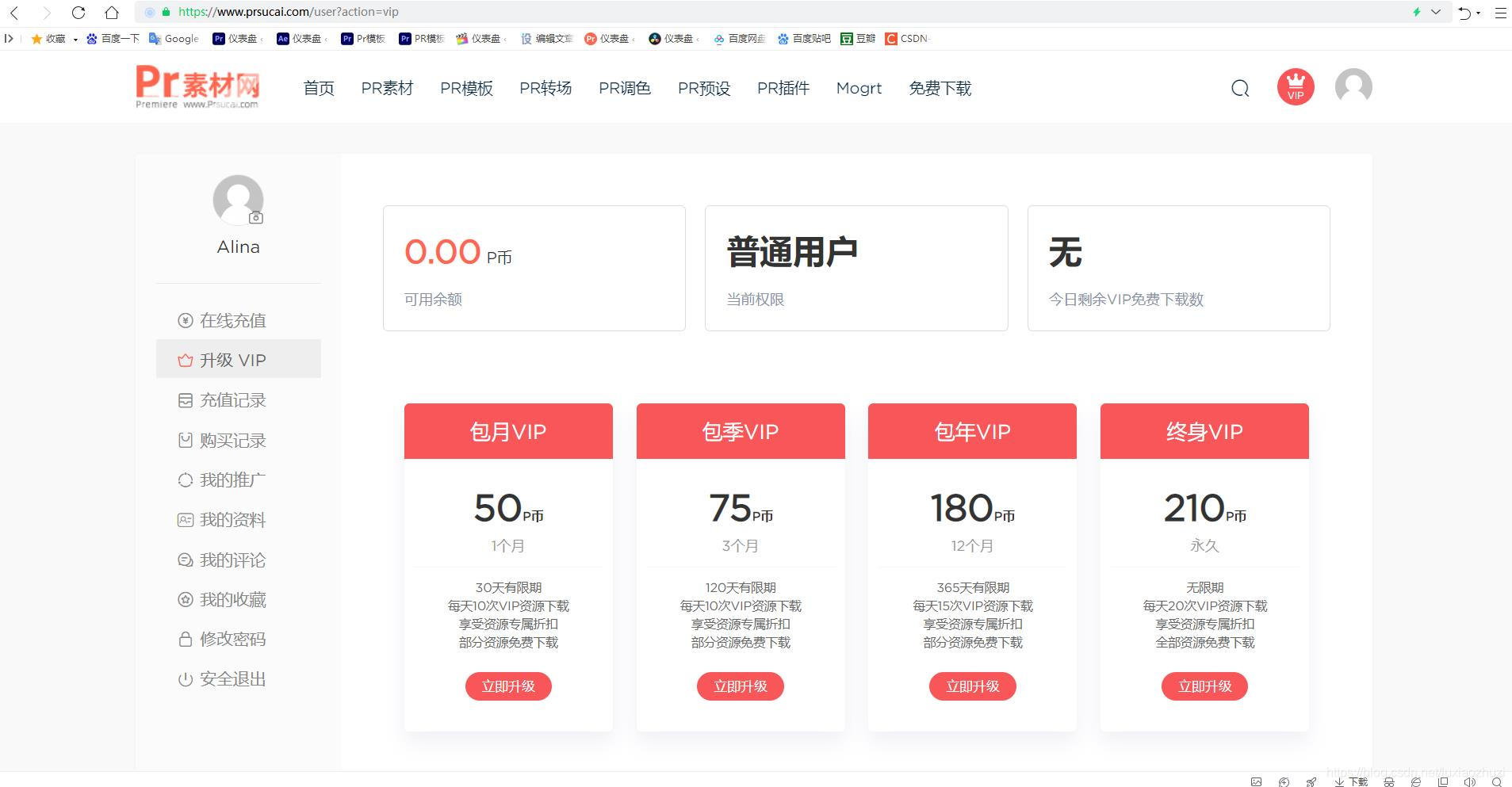Open the 百度网盘 bookmark
Image resolution: width=1512 pixels, height=787 pixels.
740,38
